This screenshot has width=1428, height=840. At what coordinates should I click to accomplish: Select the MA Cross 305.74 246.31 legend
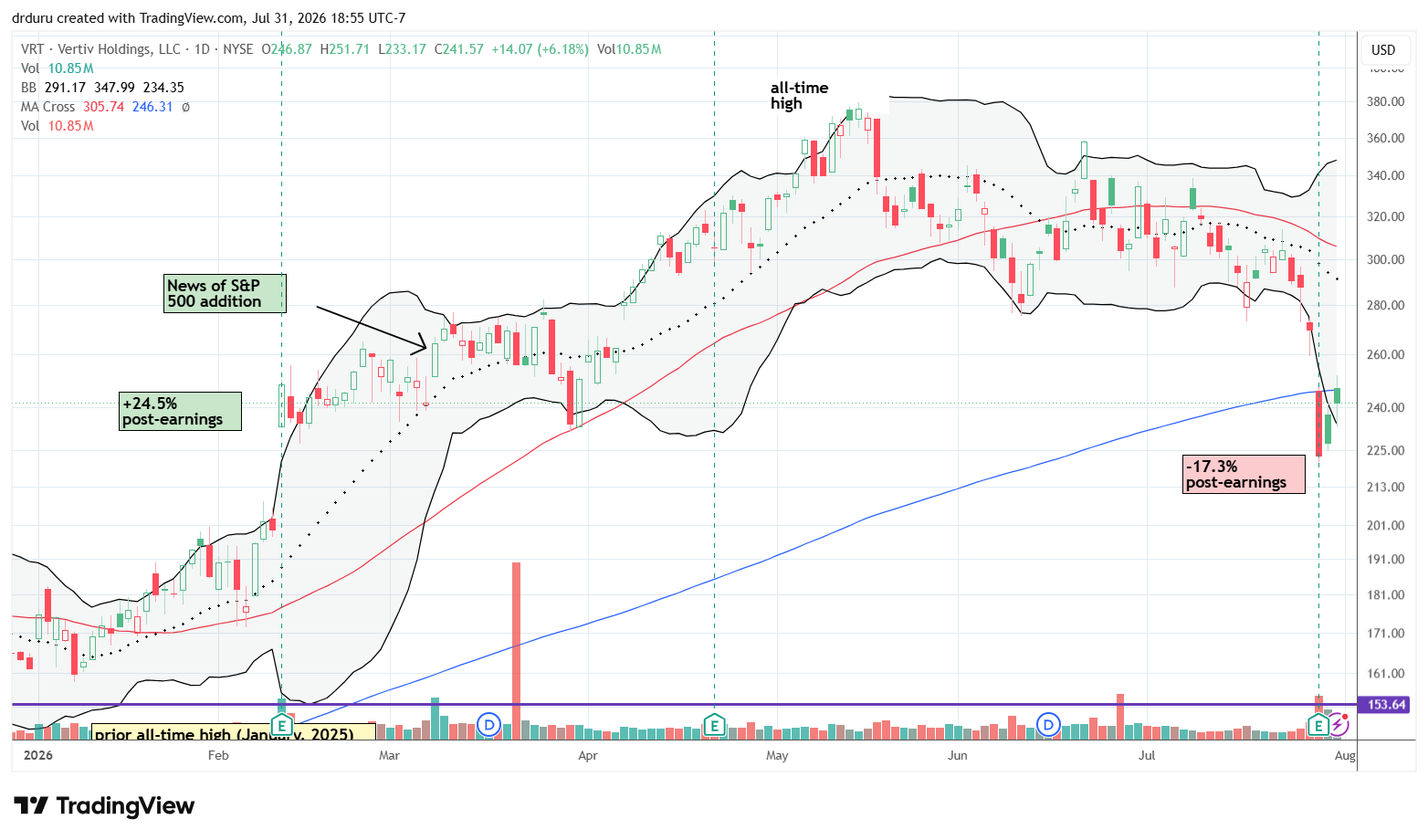click(x=106, y=107)
